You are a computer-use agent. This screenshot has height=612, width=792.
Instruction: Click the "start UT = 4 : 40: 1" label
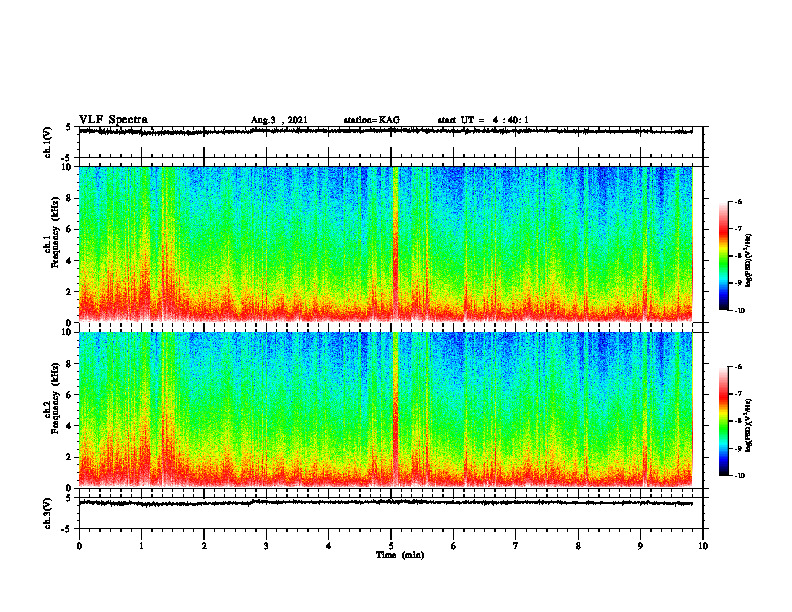(x=483, y=120)
